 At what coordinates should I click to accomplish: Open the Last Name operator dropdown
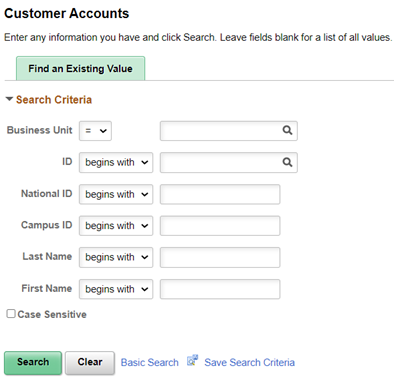pos(116,257)
